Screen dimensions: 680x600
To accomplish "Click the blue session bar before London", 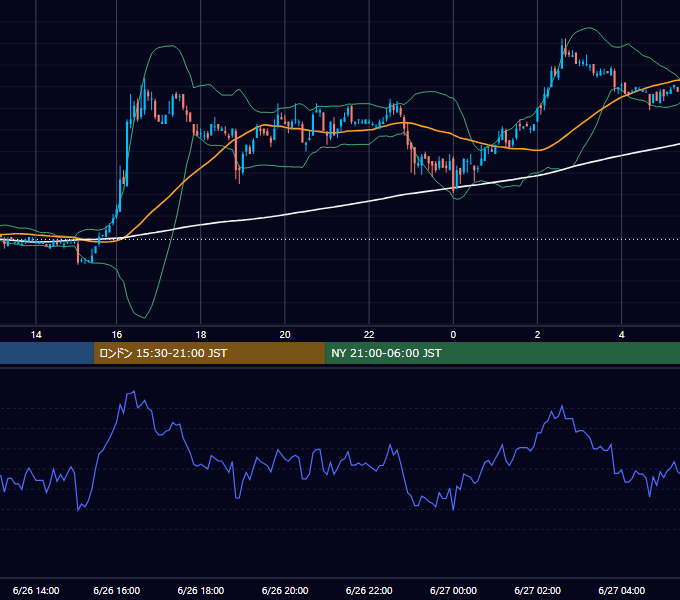I will (47, 353).
